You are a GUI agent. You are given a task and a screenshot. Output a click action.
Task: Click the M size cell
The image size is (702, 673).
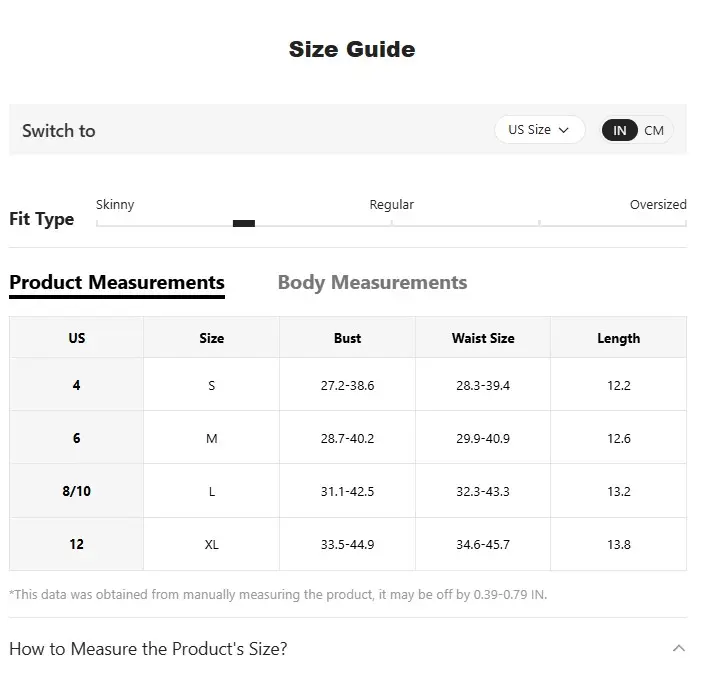(211, 438)
